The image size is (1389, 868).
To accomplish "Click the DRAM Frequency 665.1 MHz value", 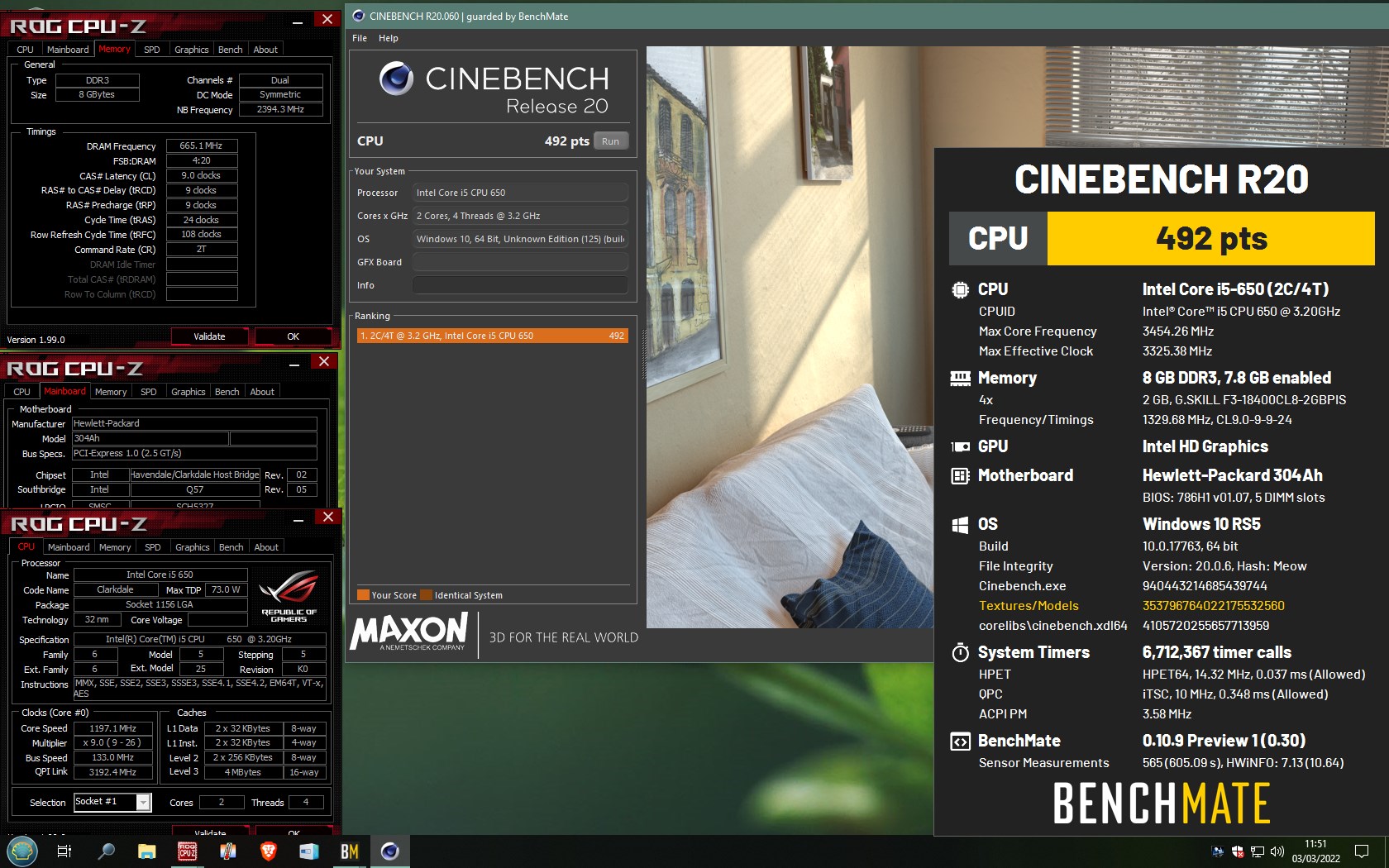I will coord(202,145).
